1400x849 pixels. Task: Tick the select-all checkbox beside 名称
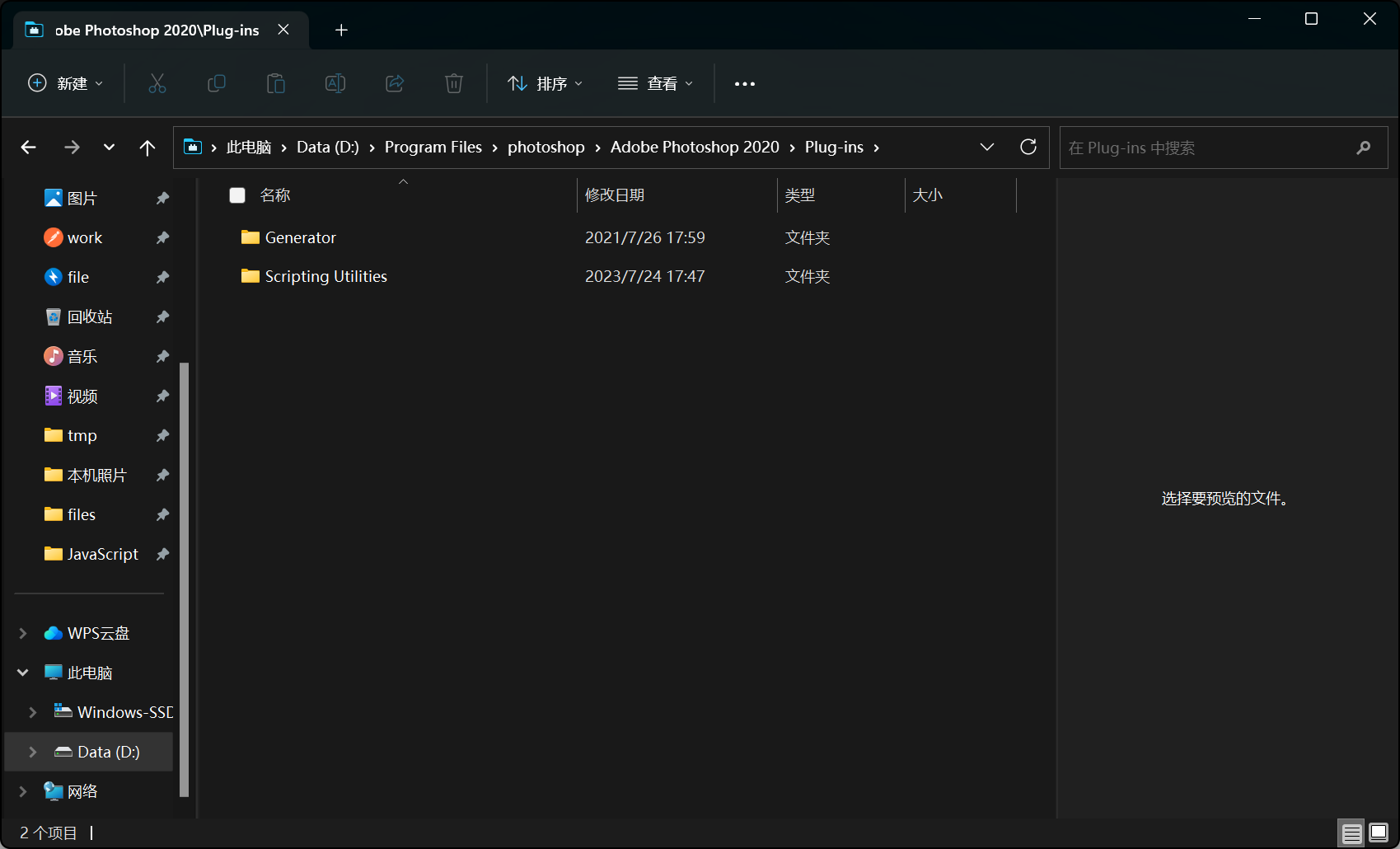[237, 195]
